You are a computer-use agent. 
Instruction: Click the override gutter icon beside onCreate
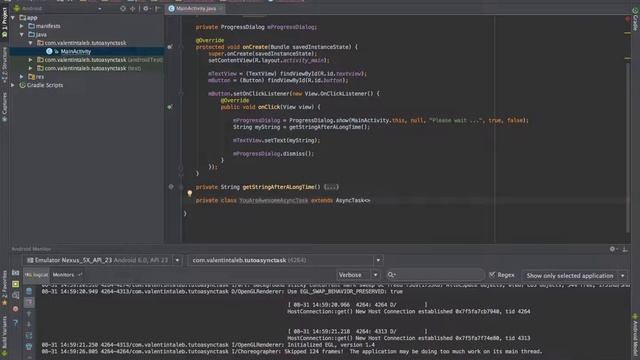pos(170,47)
